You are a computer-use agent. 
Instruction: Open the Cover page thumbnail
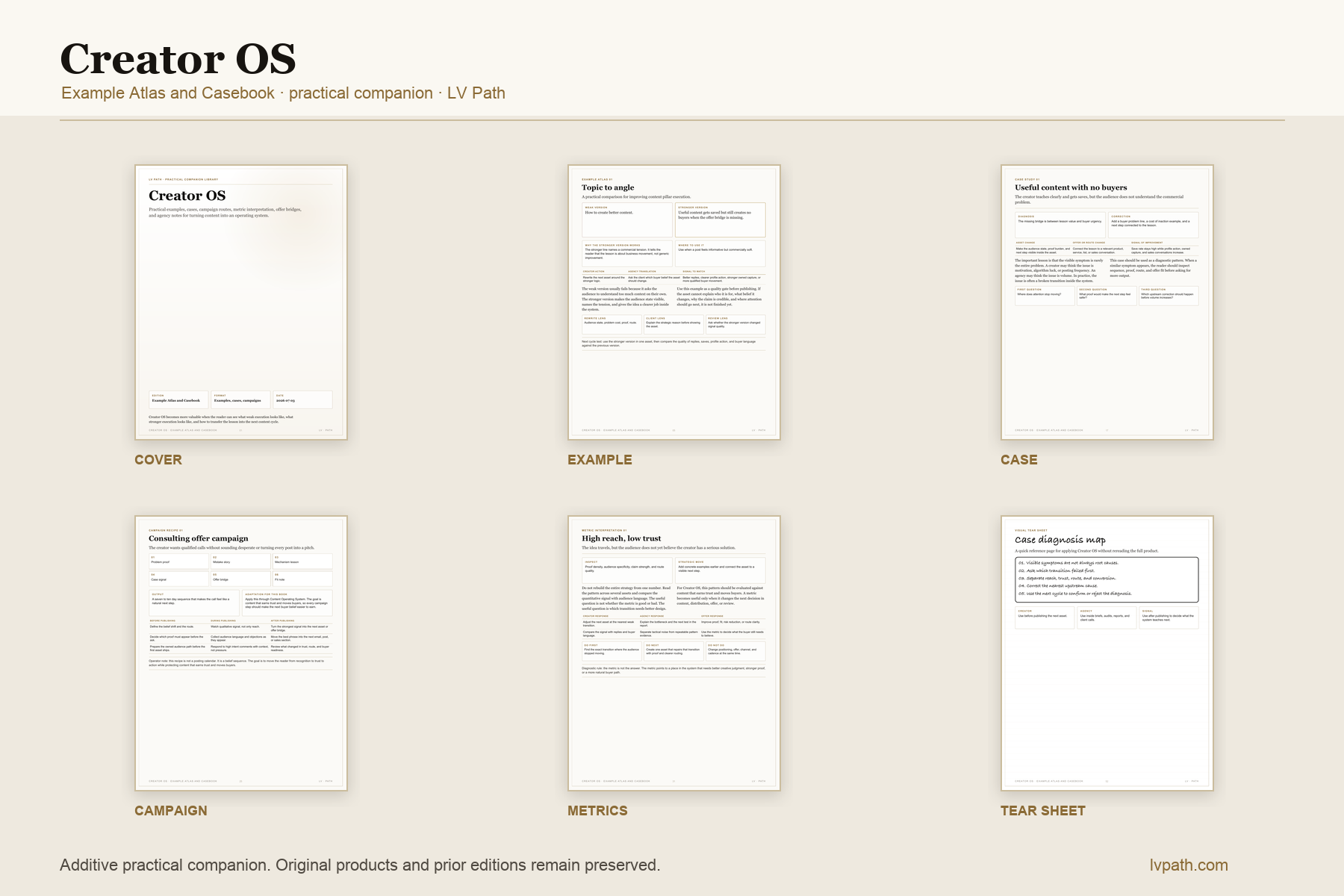(241, 302)
